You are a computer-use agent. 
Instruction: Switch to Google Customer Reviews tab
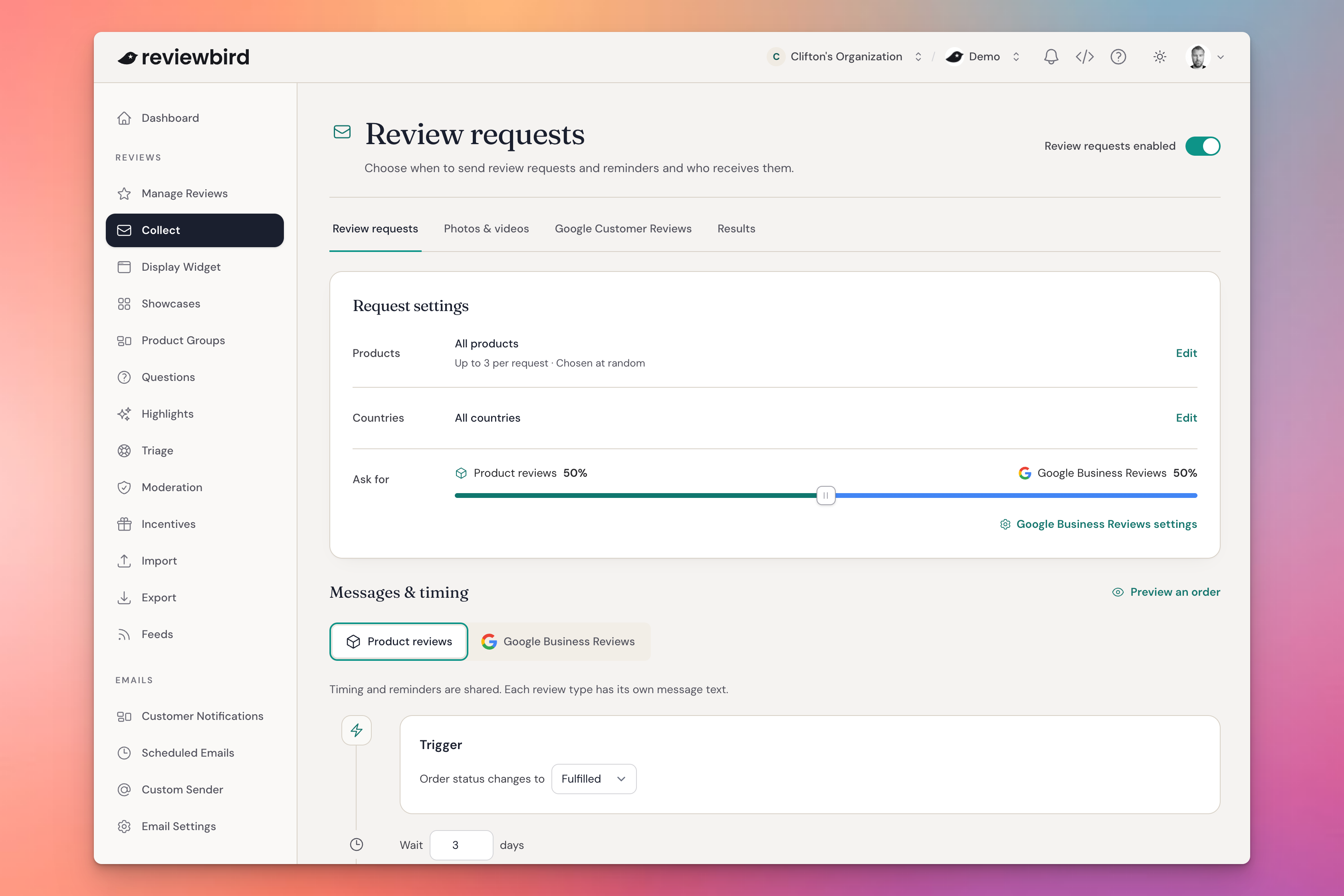623,228
